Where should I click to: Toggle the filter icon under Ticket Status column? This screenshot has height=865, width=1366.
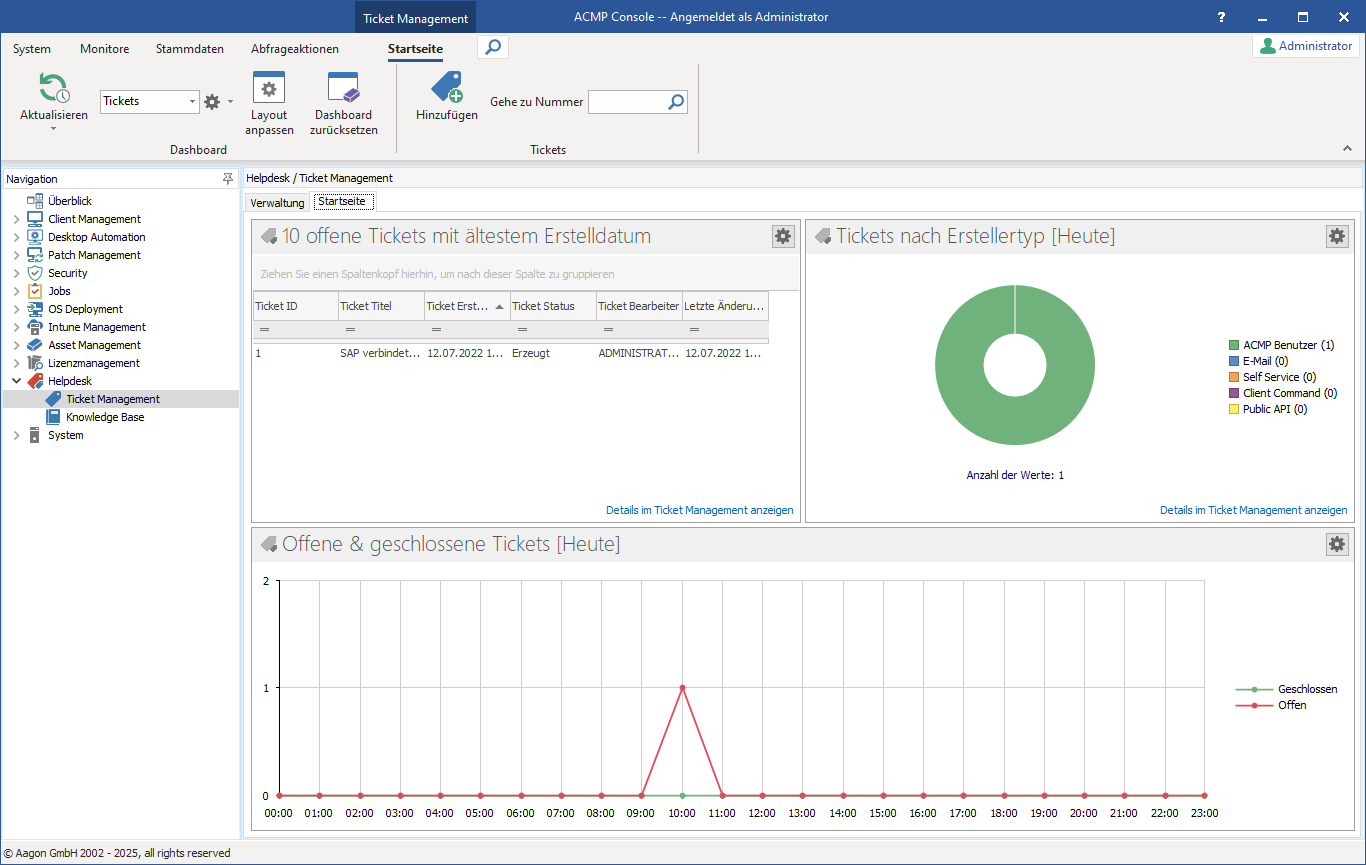(x=522, y=329)
